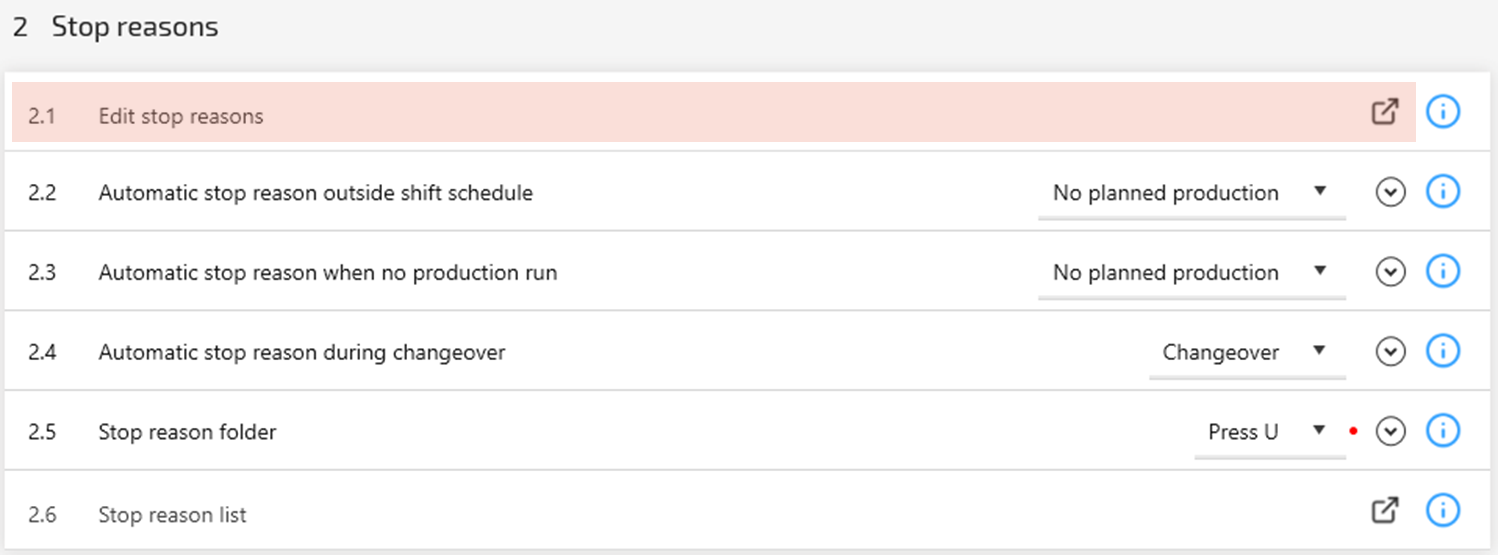Open dropdown for outside shift schedule stop reason
Viewport: 1498px width, 555px height.
[1191, 193]
